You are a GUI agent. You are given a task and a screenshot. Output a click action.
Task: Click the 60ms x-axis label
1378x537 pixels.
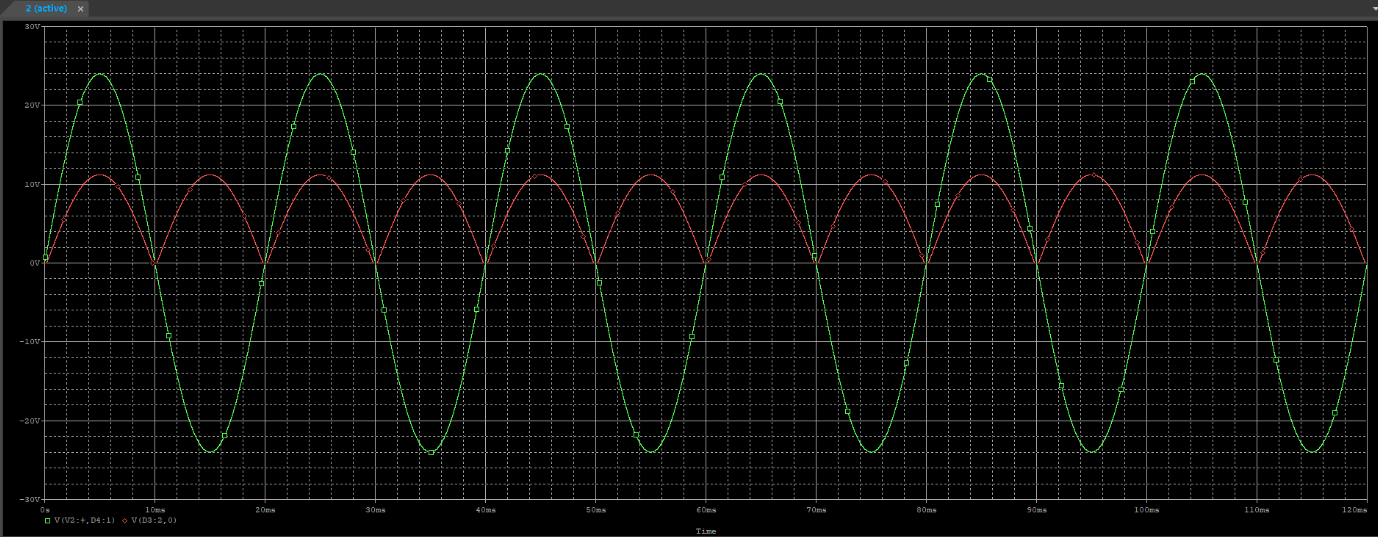point(706,509)
